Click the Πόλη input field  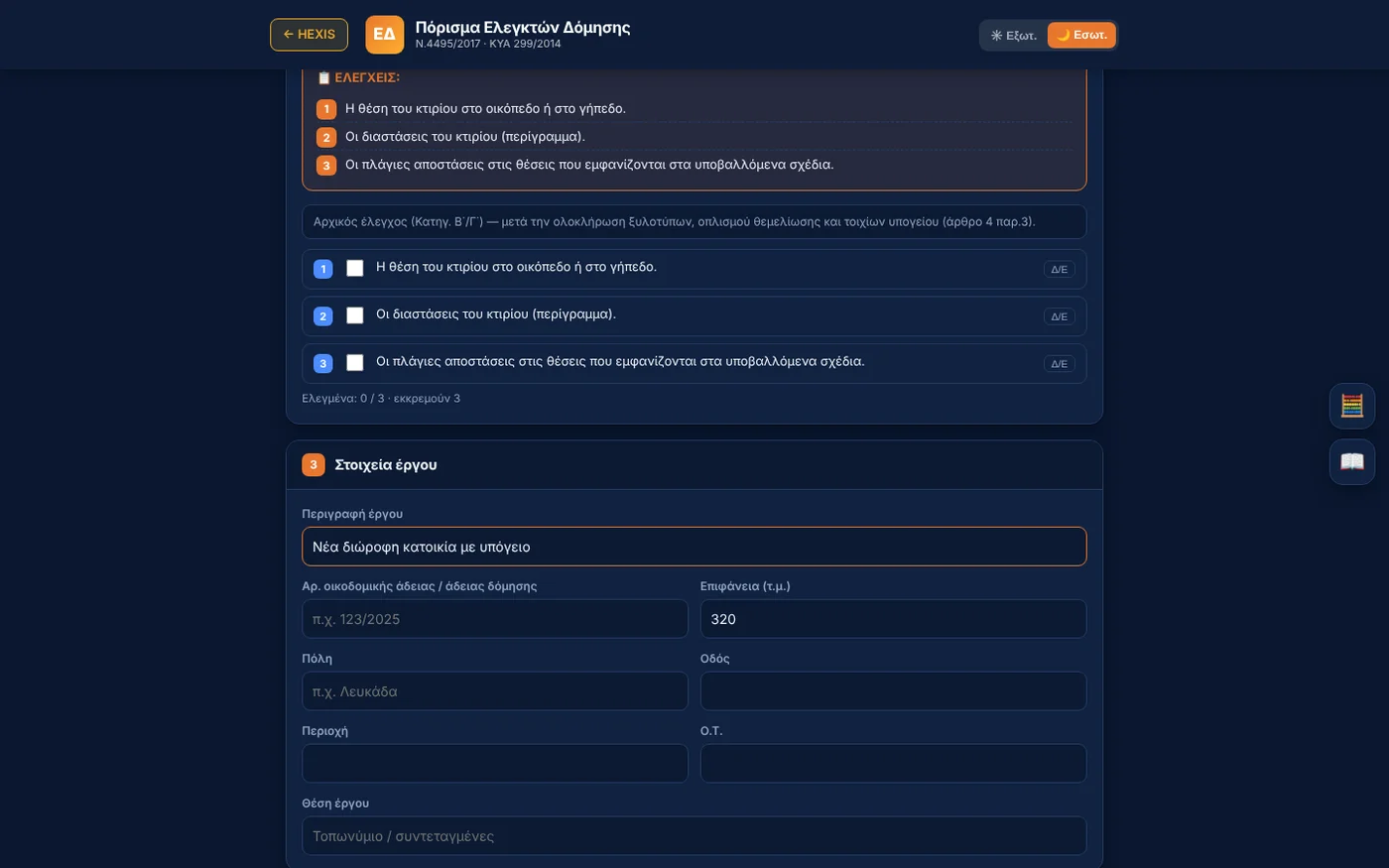pyautogui.click(x=495, y=691)
